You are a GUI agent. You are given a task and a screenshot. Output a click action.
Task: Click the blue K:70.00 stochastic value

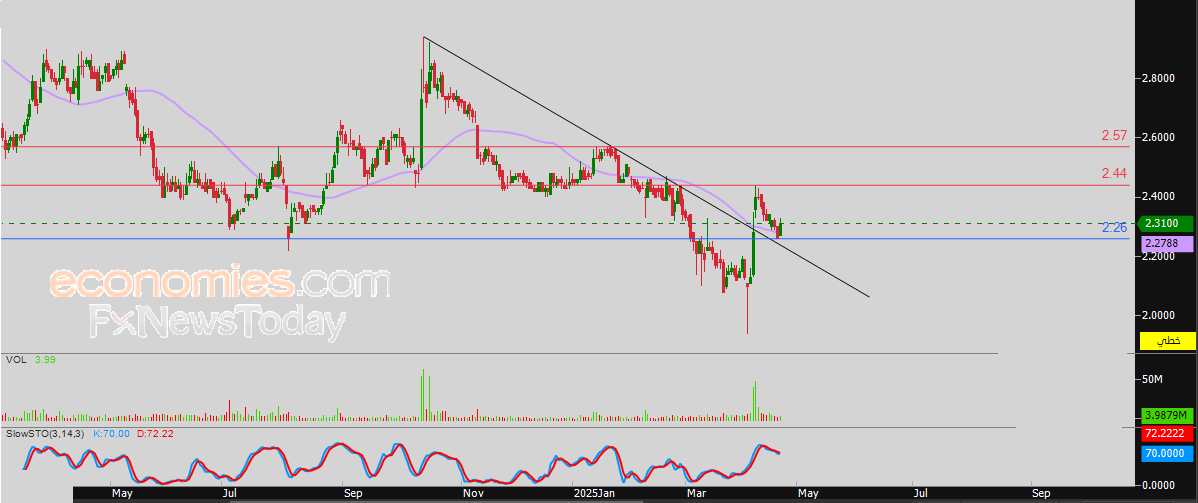[x=112, y=433]
